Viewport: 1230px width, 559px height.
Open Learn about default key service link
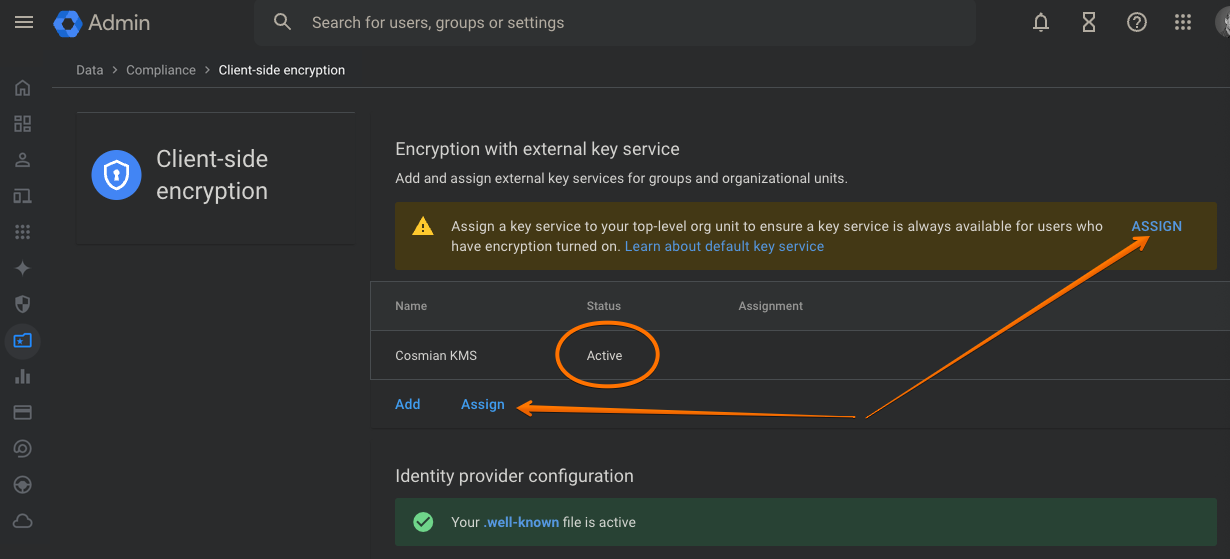724,246
